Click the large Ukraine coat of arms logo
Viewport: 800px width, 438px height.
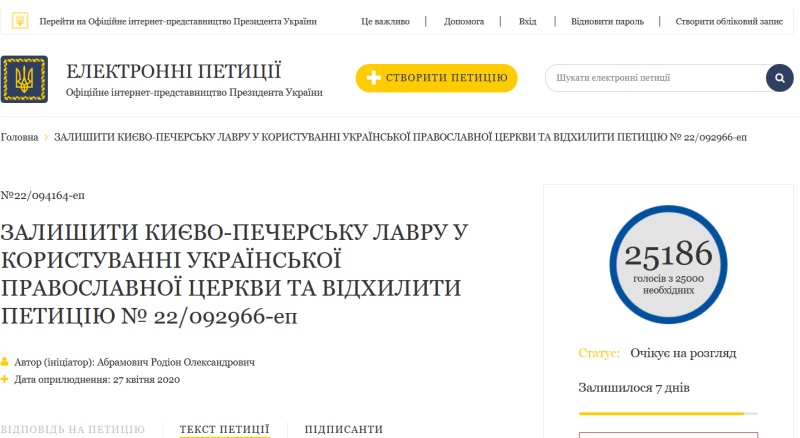[25, 79]
